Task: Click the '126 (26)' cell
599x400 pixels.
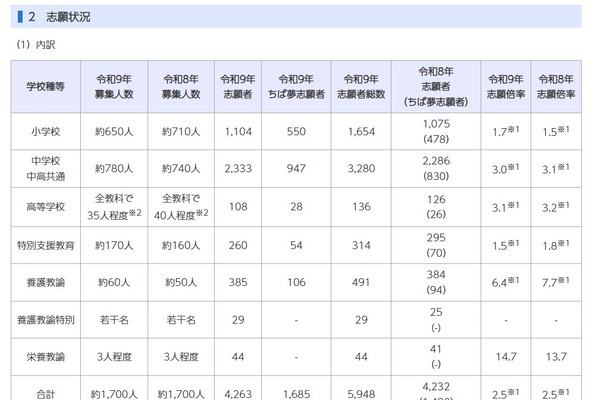Action: pos(436,207)
